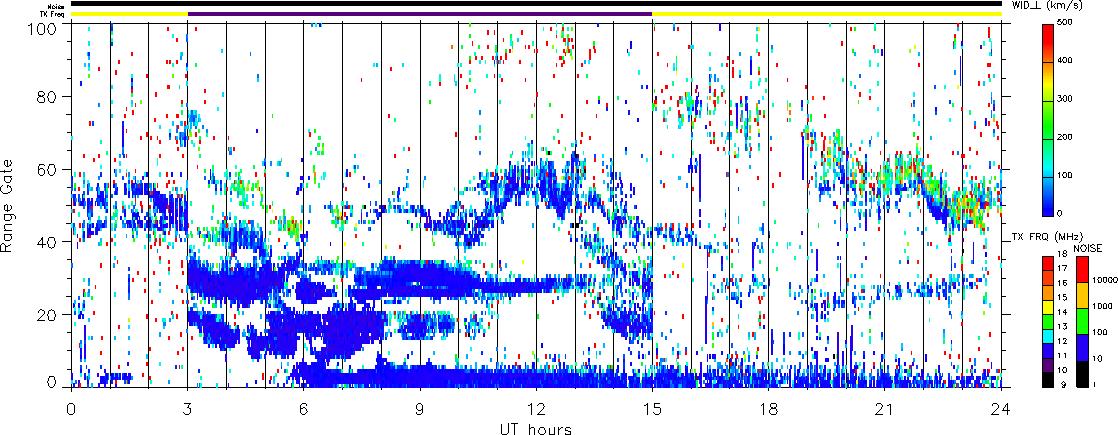The height and width of the screenshot is (435, 1118).
Task: Click the width colorbar label 200
Action: pos(1067,137)
